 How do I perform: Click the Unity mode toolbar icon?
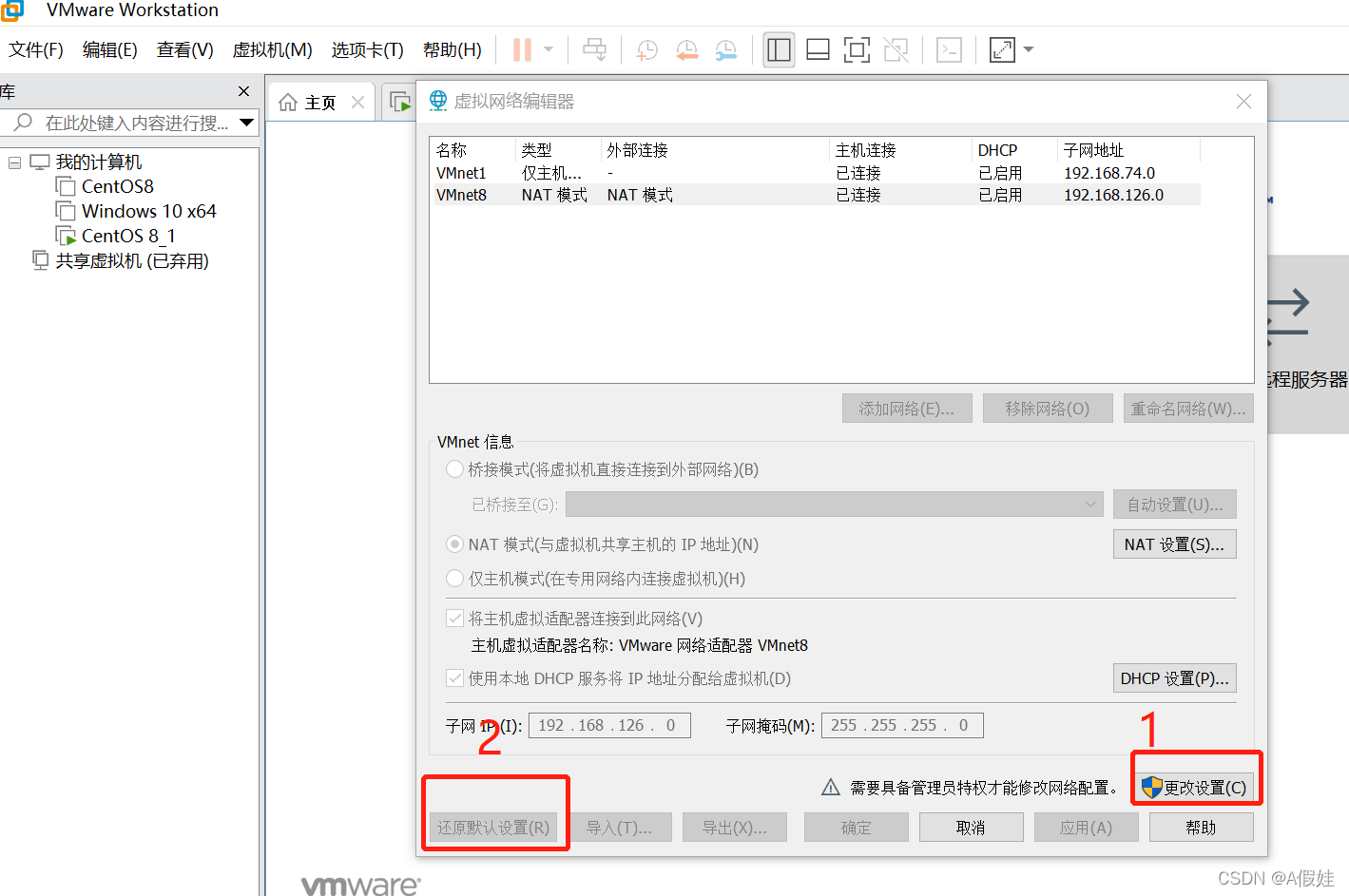coord(896,49)
